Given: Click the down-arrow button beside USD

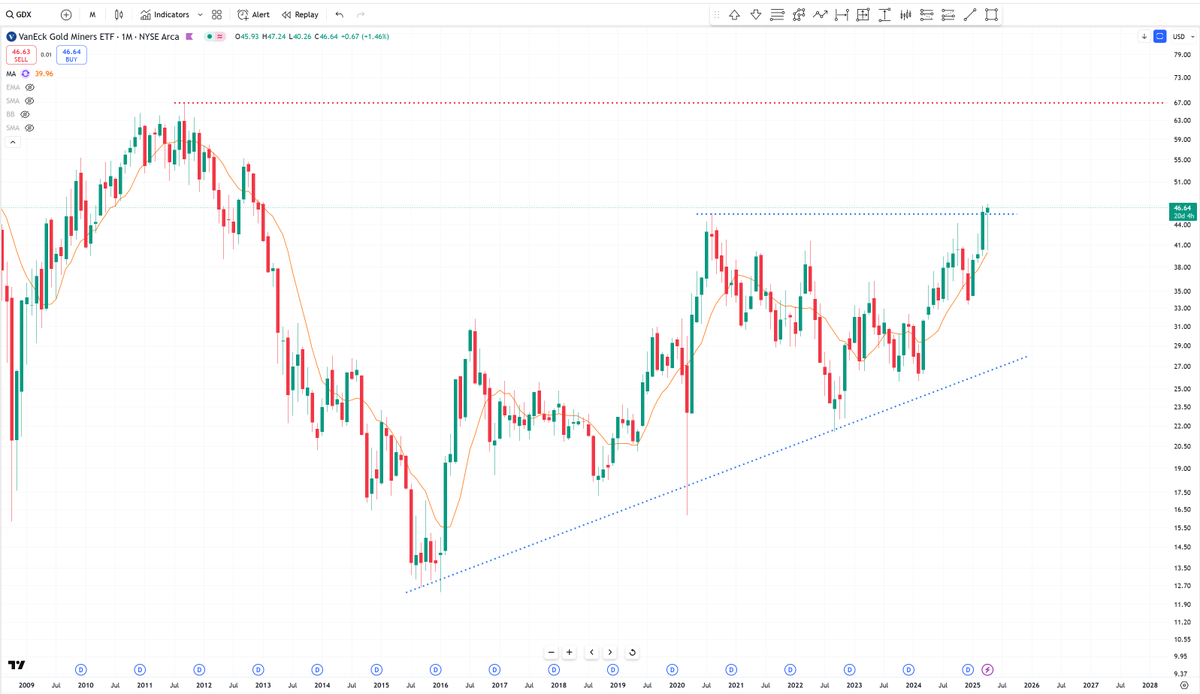Looking at the screenshot, I should point(1144,36).
